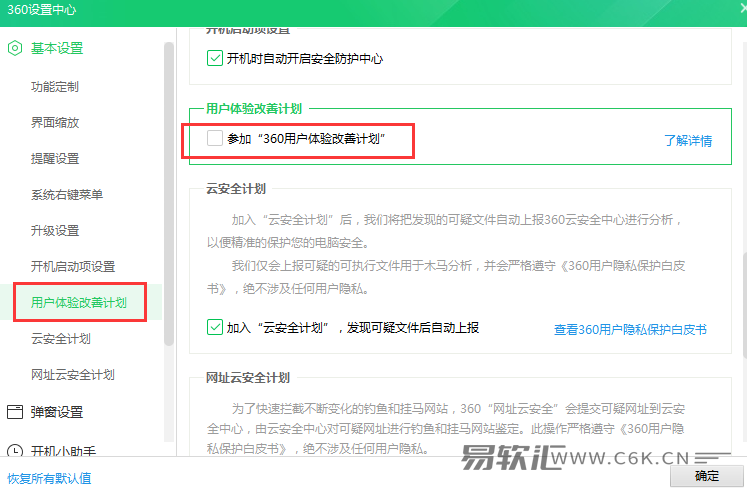Click the green 用户体验改善计划 section heading
Viewport: 747px width, 491px height.
tap(254, 109)
